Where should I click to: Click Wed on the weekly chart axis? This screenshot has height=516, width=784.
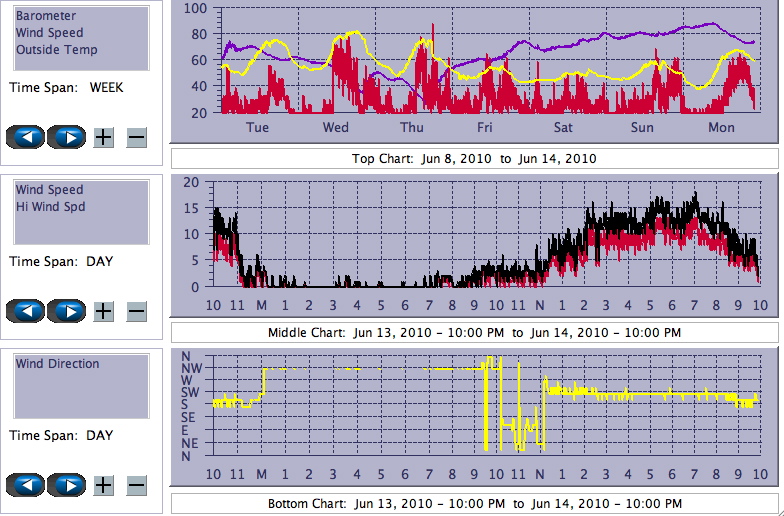click(x=336, y=128)
